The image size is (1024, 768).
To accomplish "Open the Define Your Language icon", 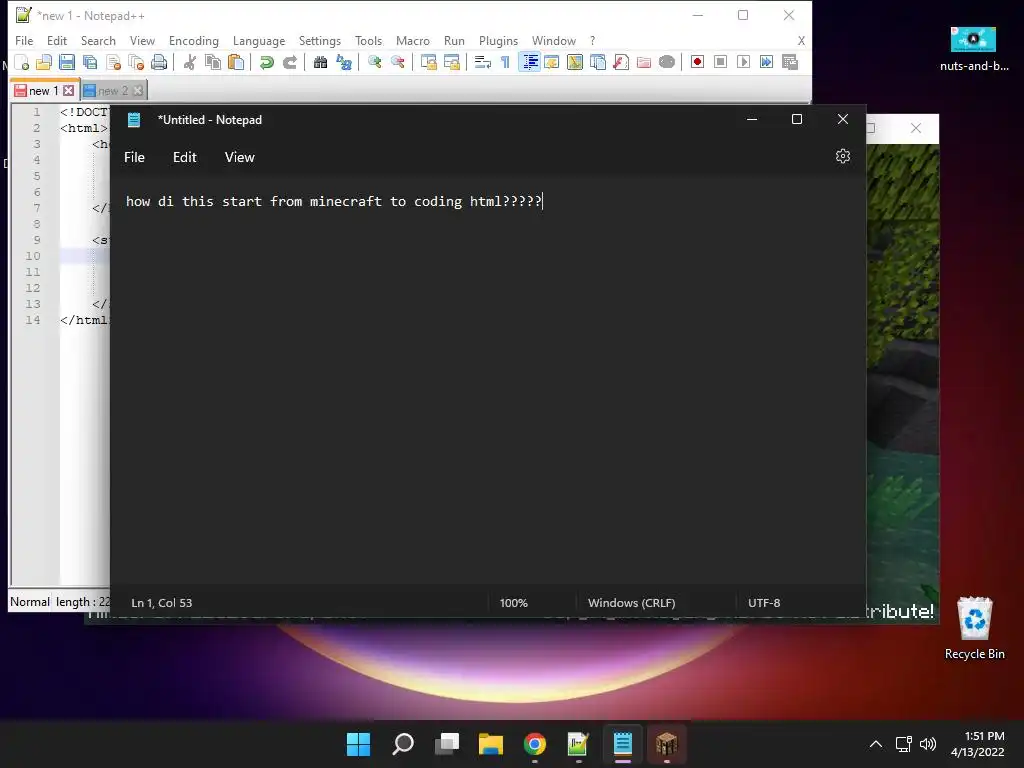I will [552, 62].
